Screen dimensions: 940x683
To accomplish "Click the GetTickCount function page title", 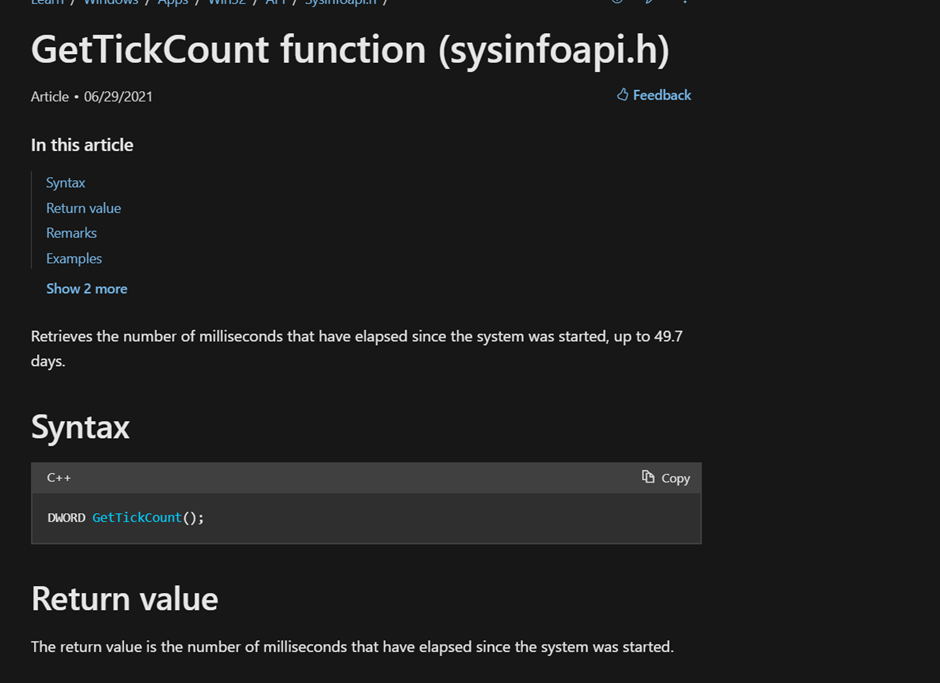I will tap(350, 50).
